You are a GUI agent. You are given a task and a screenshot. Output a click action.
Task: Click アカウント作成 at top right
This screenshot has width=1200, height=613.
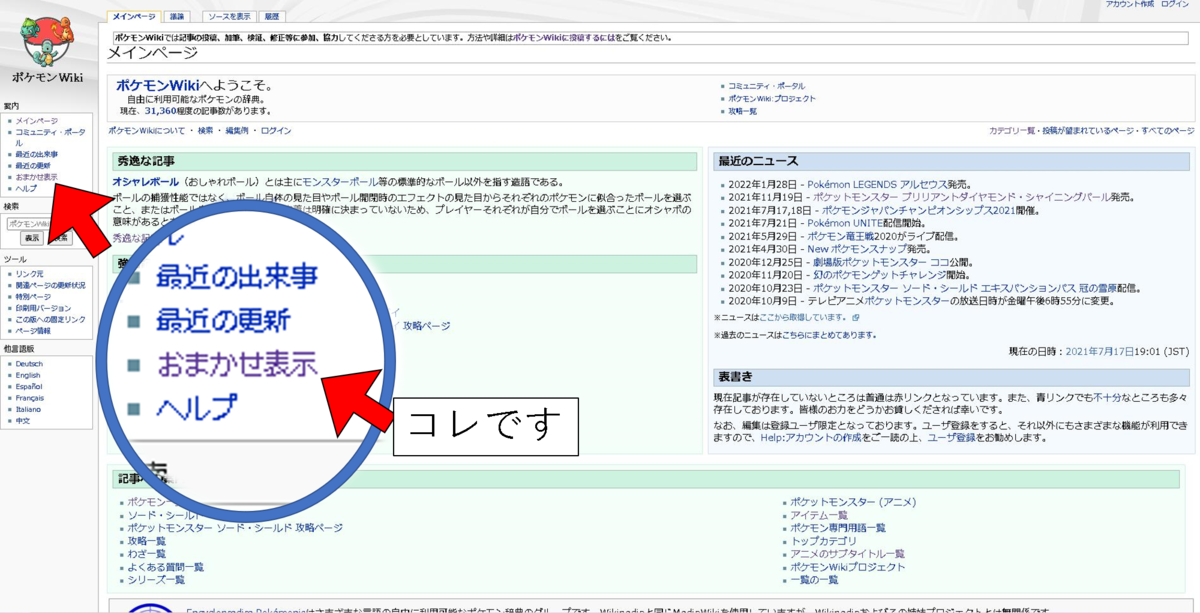(x=1129, y=4)
